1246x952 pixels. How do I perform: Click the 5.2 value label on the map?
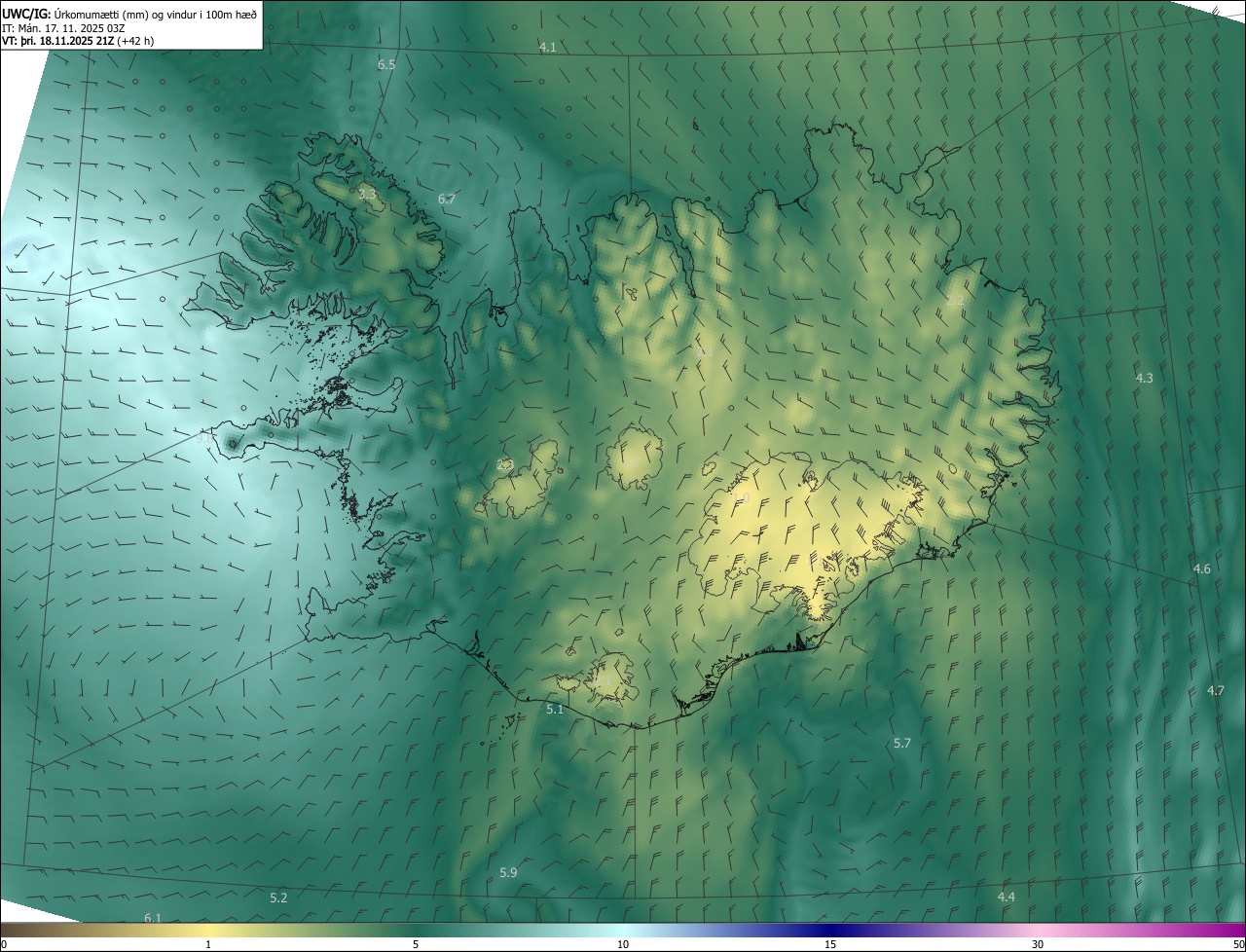click(278, 897)
